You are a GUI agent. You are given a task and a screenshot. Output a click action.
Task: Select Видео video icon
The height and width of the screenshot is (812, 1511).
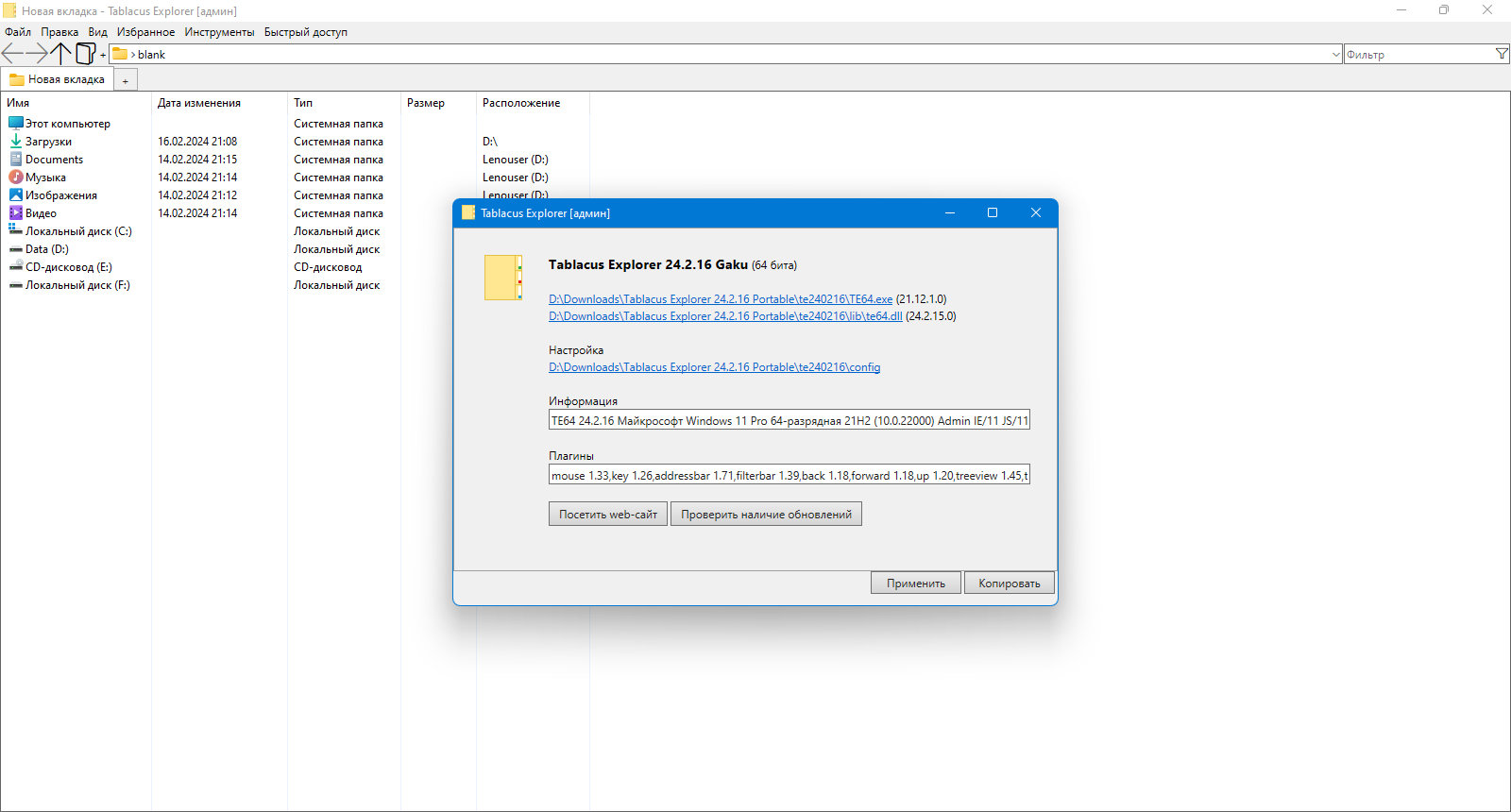[x=16, y=212]
